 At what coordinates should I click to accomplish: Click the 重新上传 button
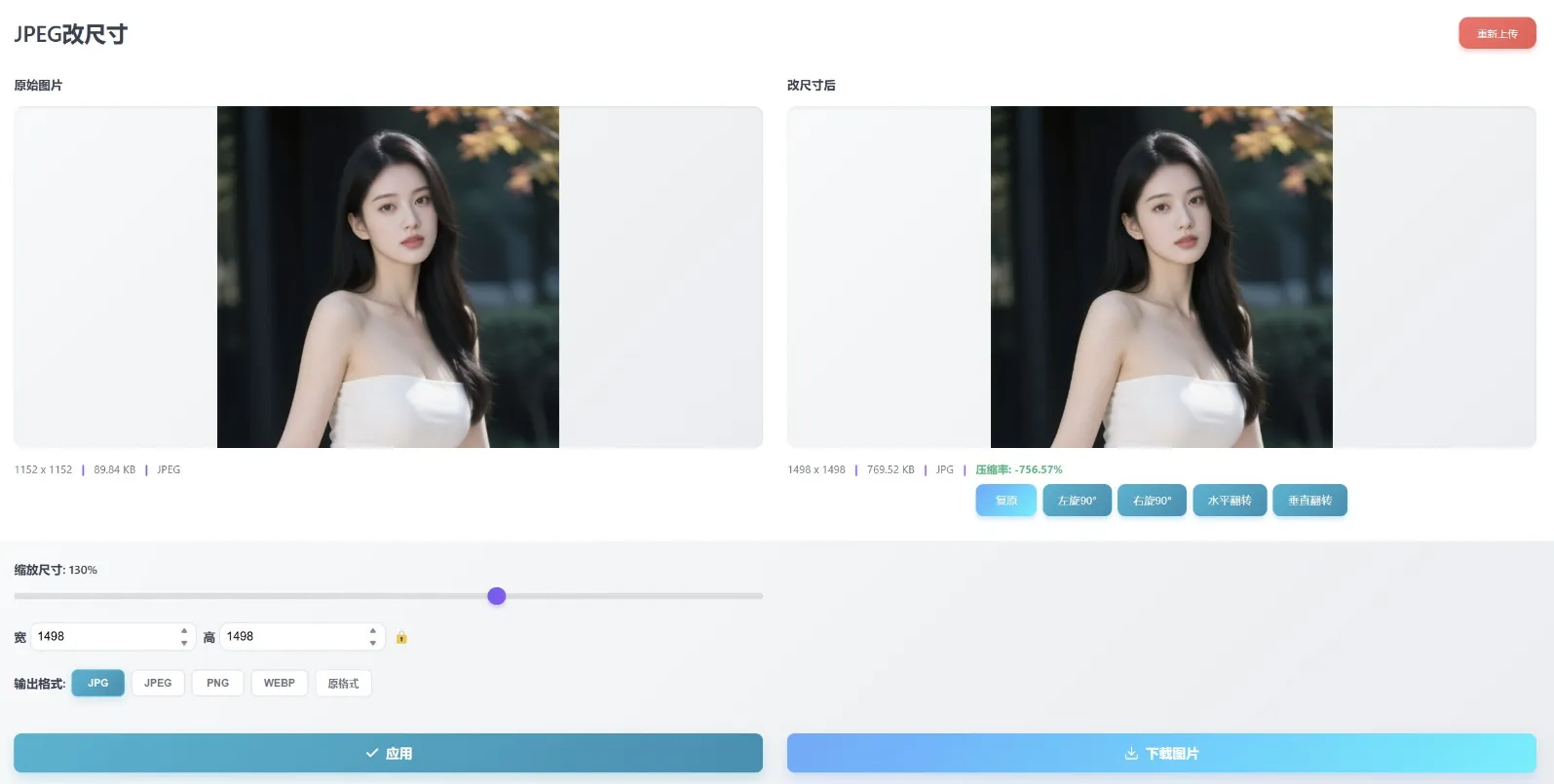click(x=1497, y=34)
